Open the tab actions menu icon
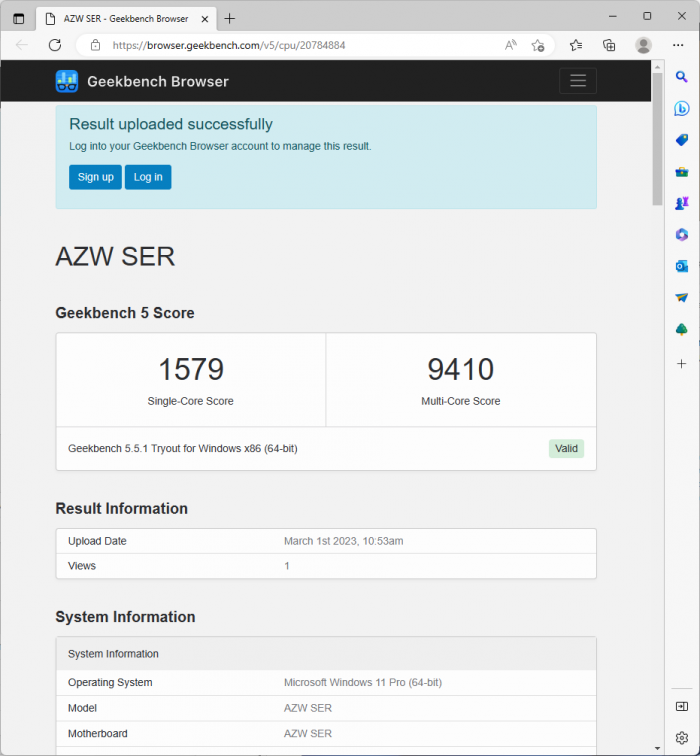The width and height of the screenshot is (700, 756). (x=18, y=19)
